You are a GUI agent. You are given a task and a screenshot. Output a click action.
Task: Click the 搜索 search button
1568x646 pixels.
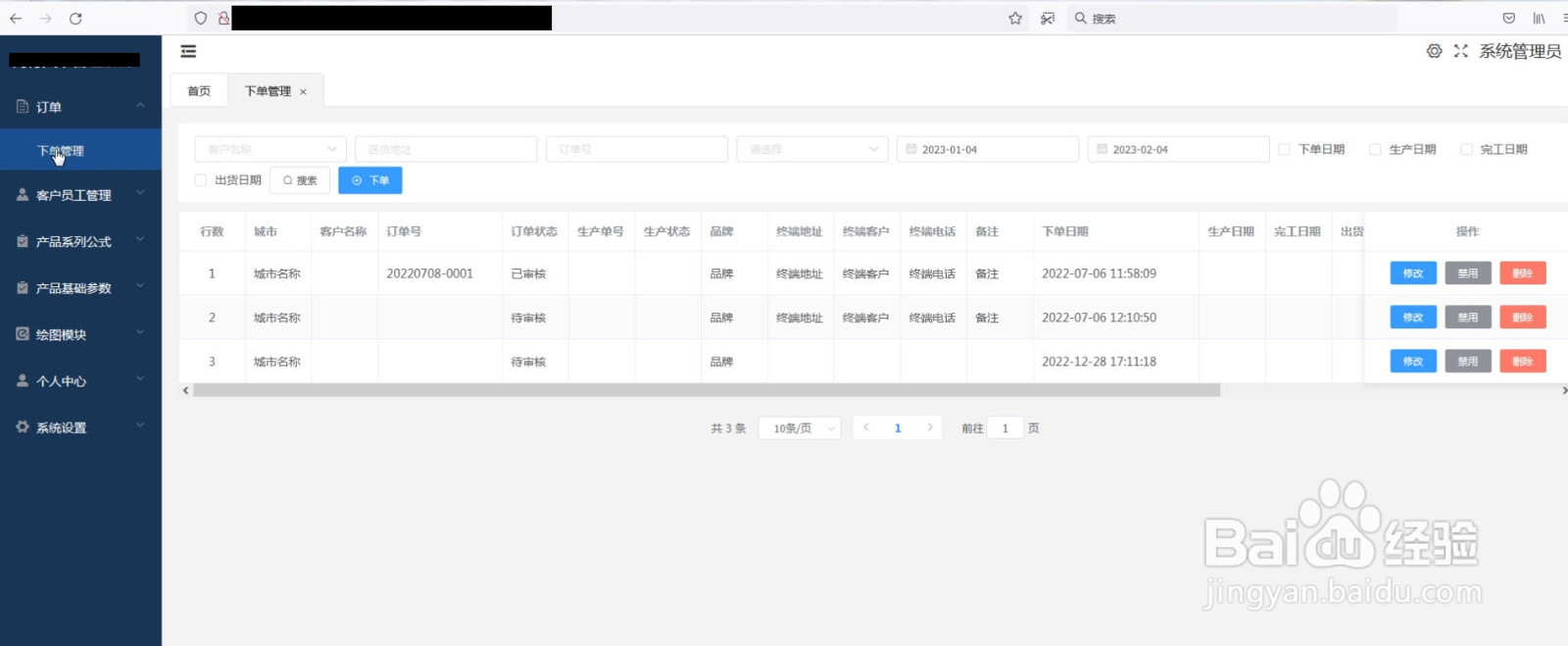click(x=300, y=180)
